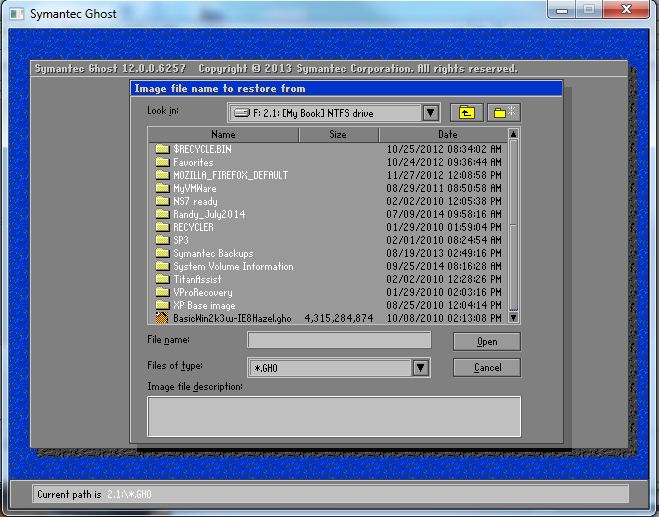Select the RECYCLER folder icon
The width and height of the screenshot is (659, 517).
162,227
